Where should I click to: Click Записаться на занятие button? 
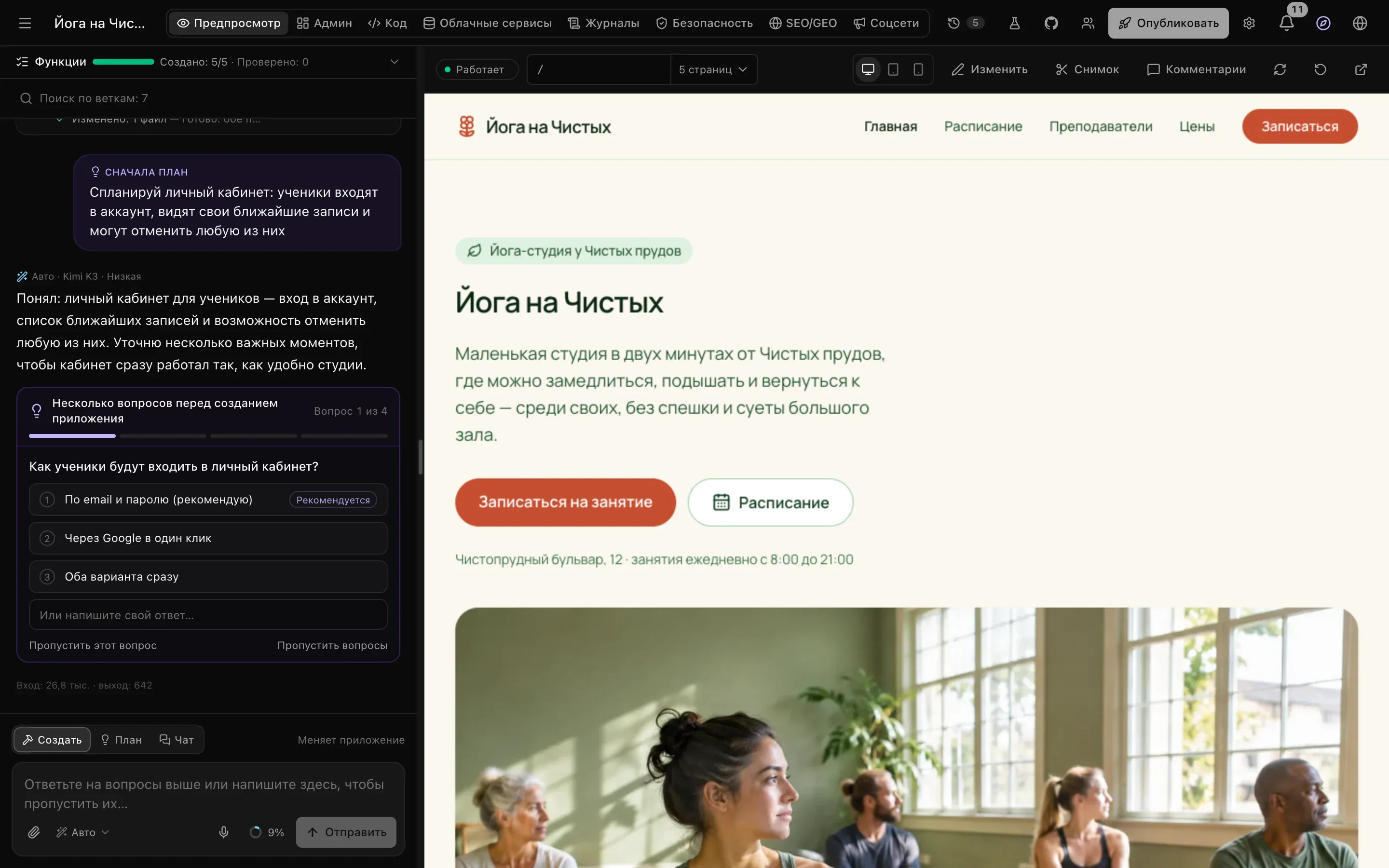point(565,502)
